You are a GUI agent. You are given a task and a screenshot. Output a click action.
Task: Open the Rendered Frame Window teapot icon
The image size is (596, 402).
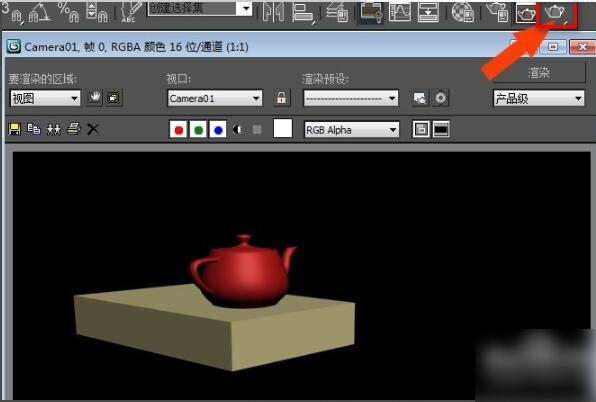(526, 14)
